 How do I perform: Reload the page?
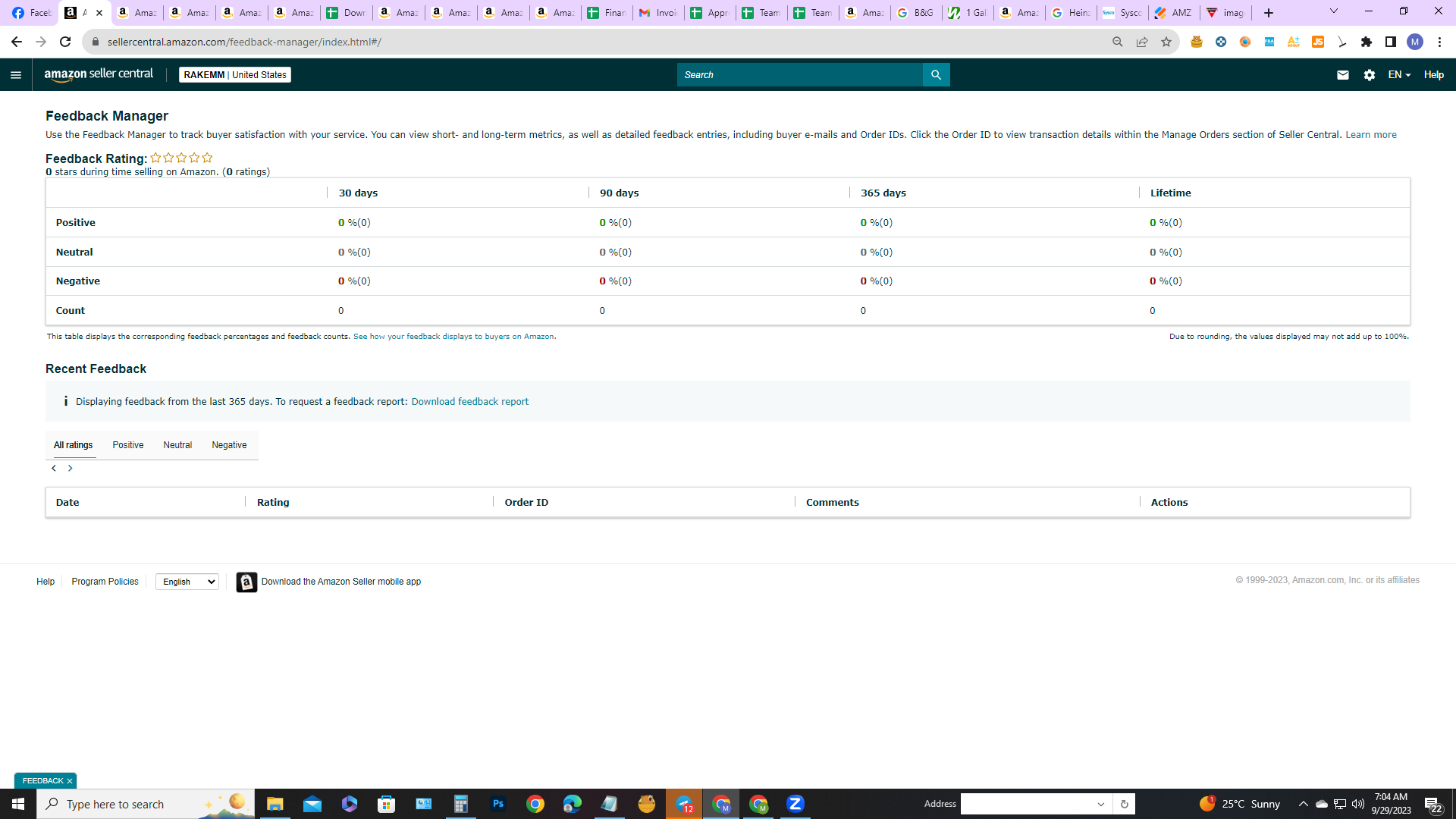[65, 42]
